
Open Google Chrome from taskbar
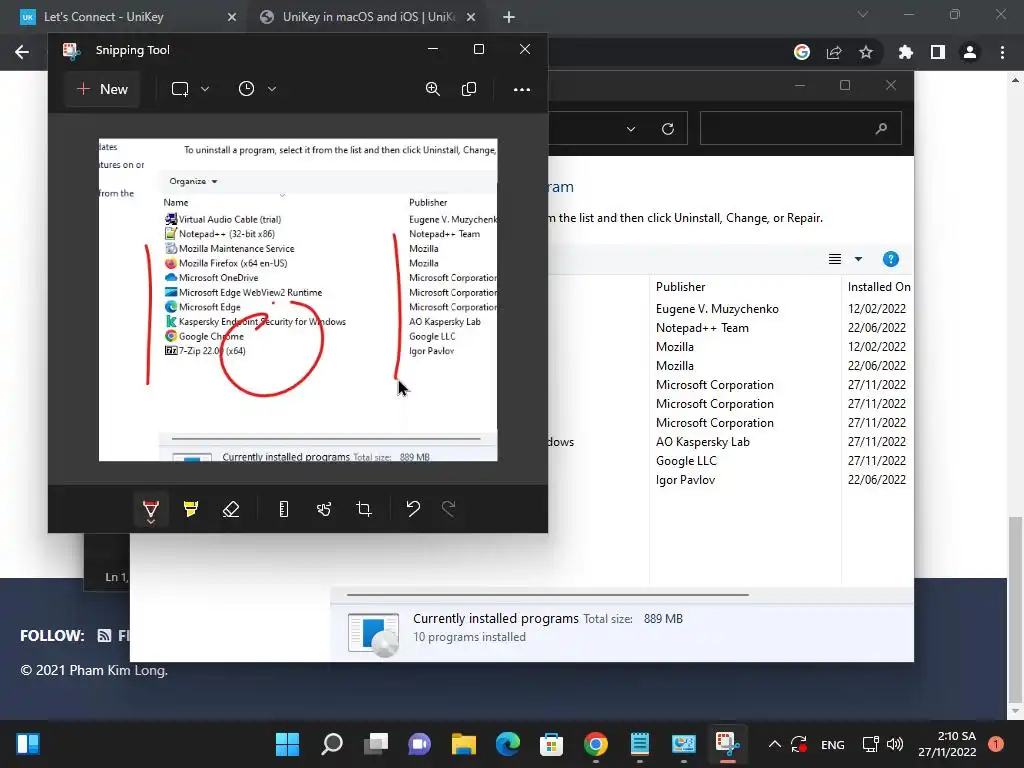pos(596,744)
